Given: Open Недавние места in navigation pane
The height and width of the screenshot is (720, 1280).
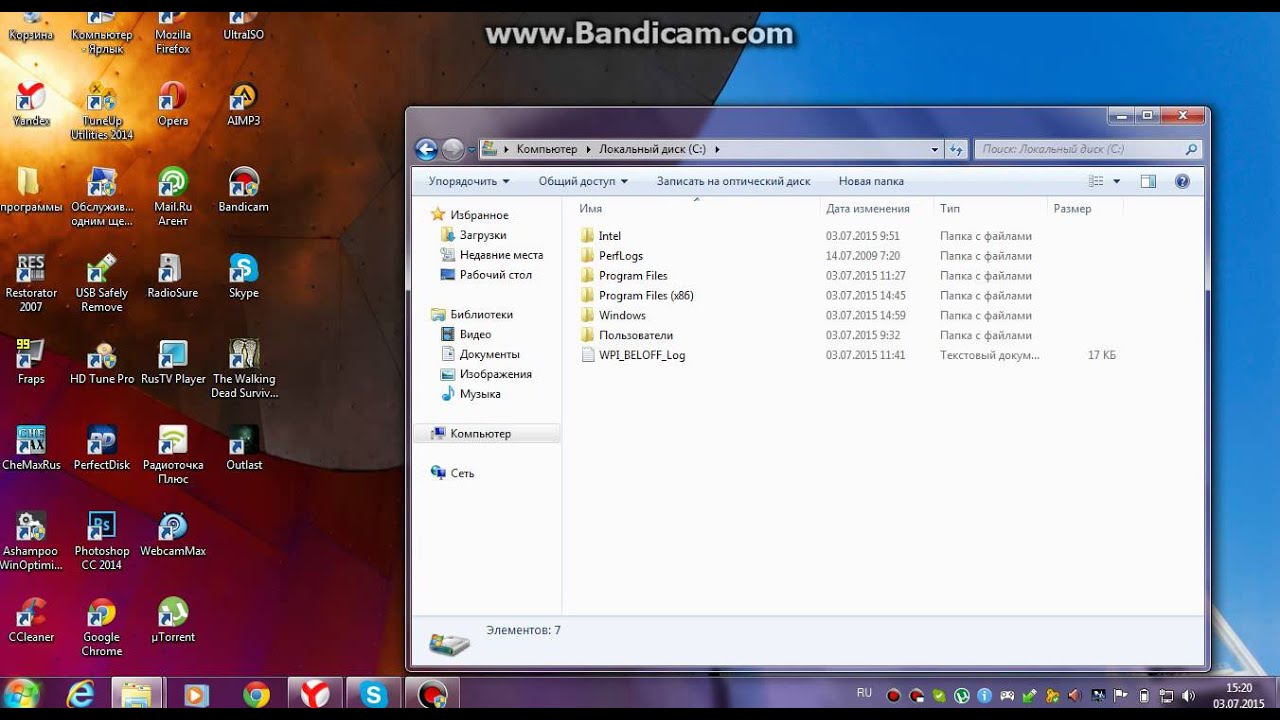Looking at the screenshot, I should [492, 255].
